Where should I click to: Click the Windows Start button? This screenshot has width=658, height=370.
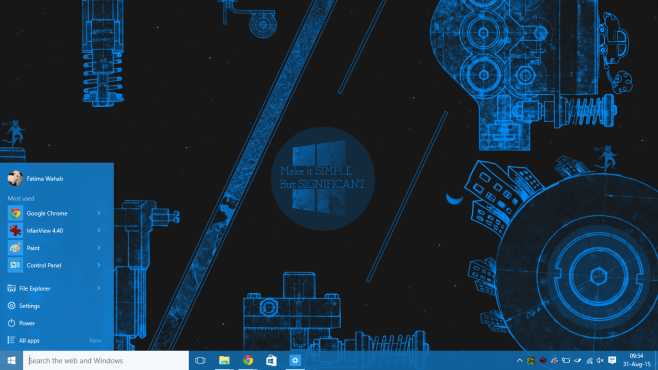(11, 360)
